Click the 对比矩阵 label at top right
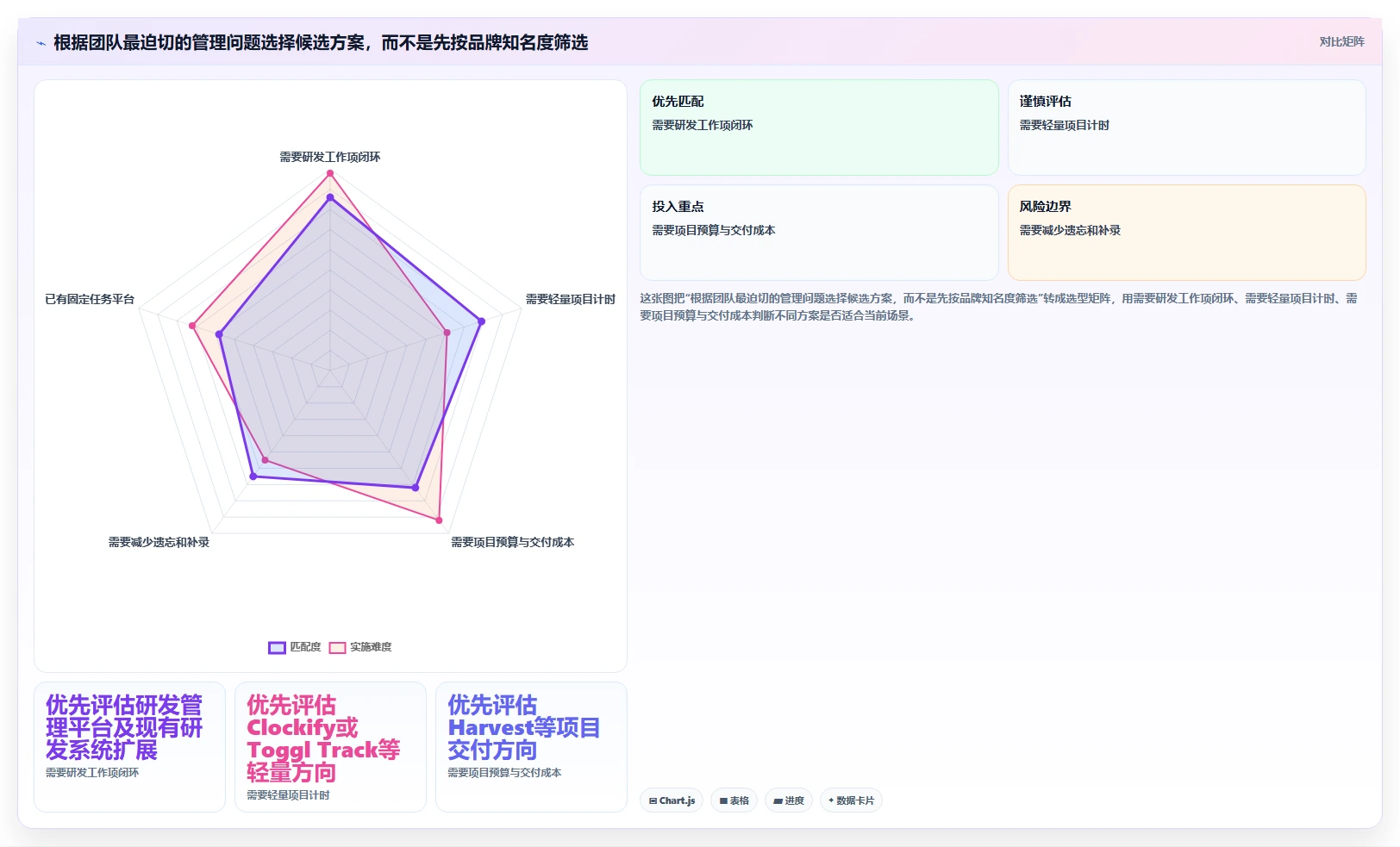Image resolution: width=1400 pixels, height=847 pixels. (x=1341, y=41)
